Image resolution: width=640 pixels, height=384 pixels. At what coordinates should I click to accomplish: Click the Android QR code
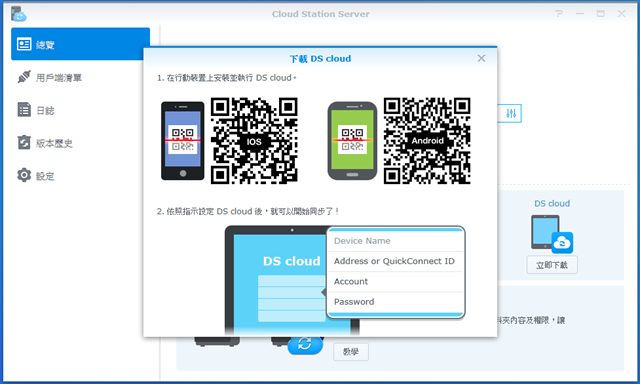click(427, 141)
